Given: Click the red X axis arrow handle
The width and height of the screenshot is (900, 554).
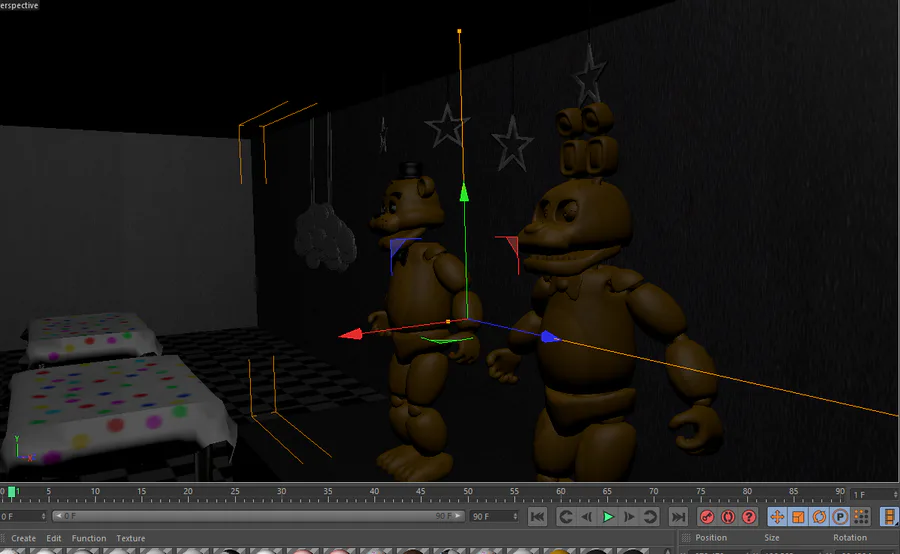Looking at the screenshot, I should [351, 334].
